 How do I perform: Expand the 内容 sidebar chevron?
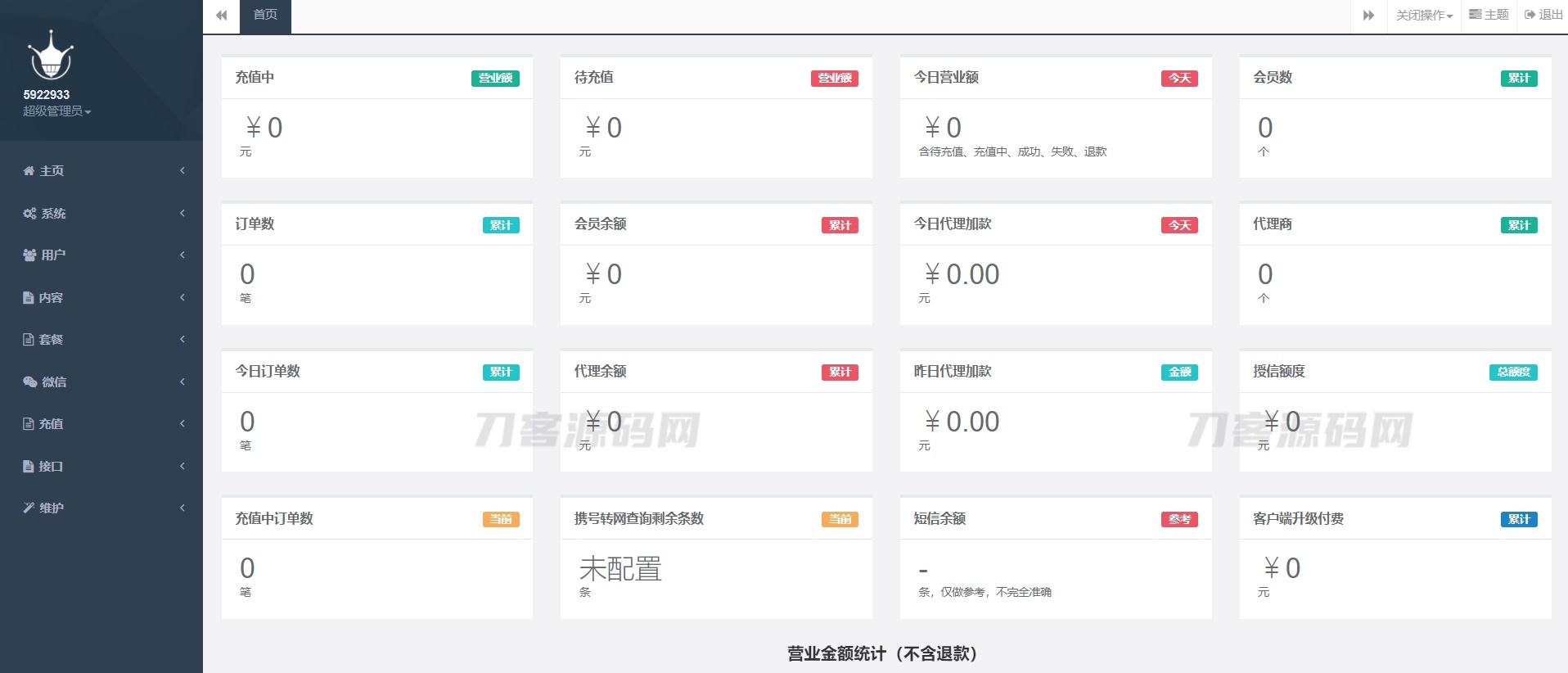(x=182, y=298)
